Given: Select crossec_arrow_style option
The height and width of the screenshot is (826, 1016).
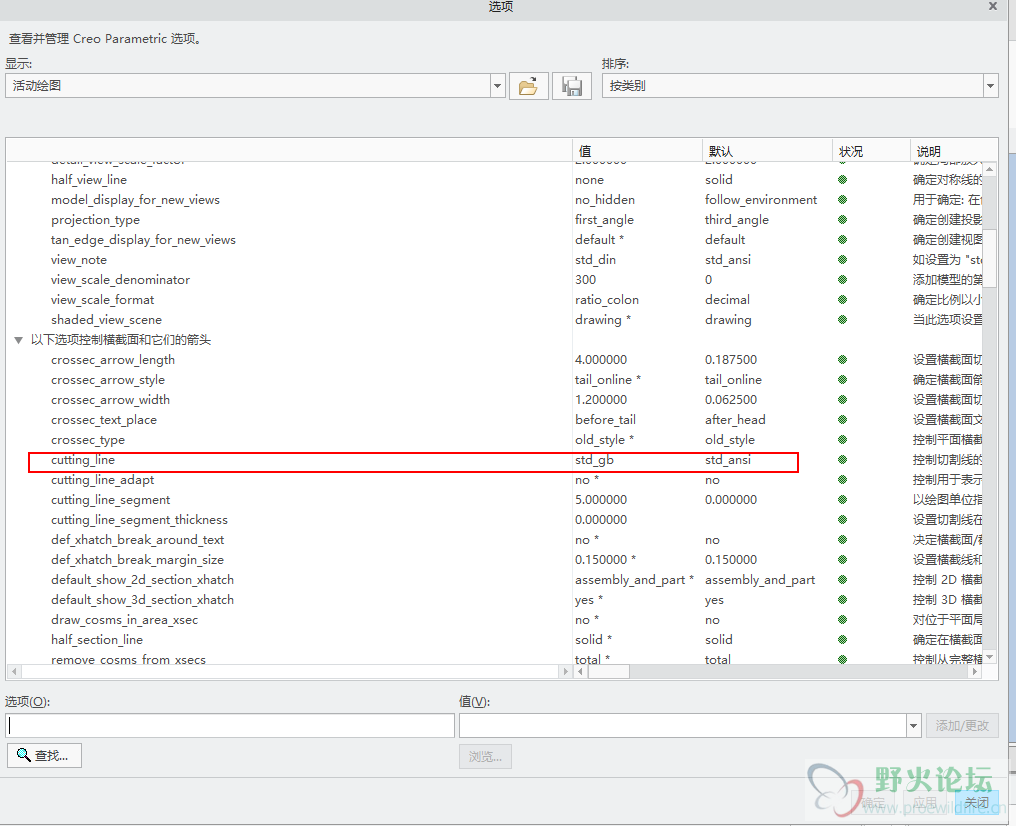Looking at the screenshot, I should [108, 380].
